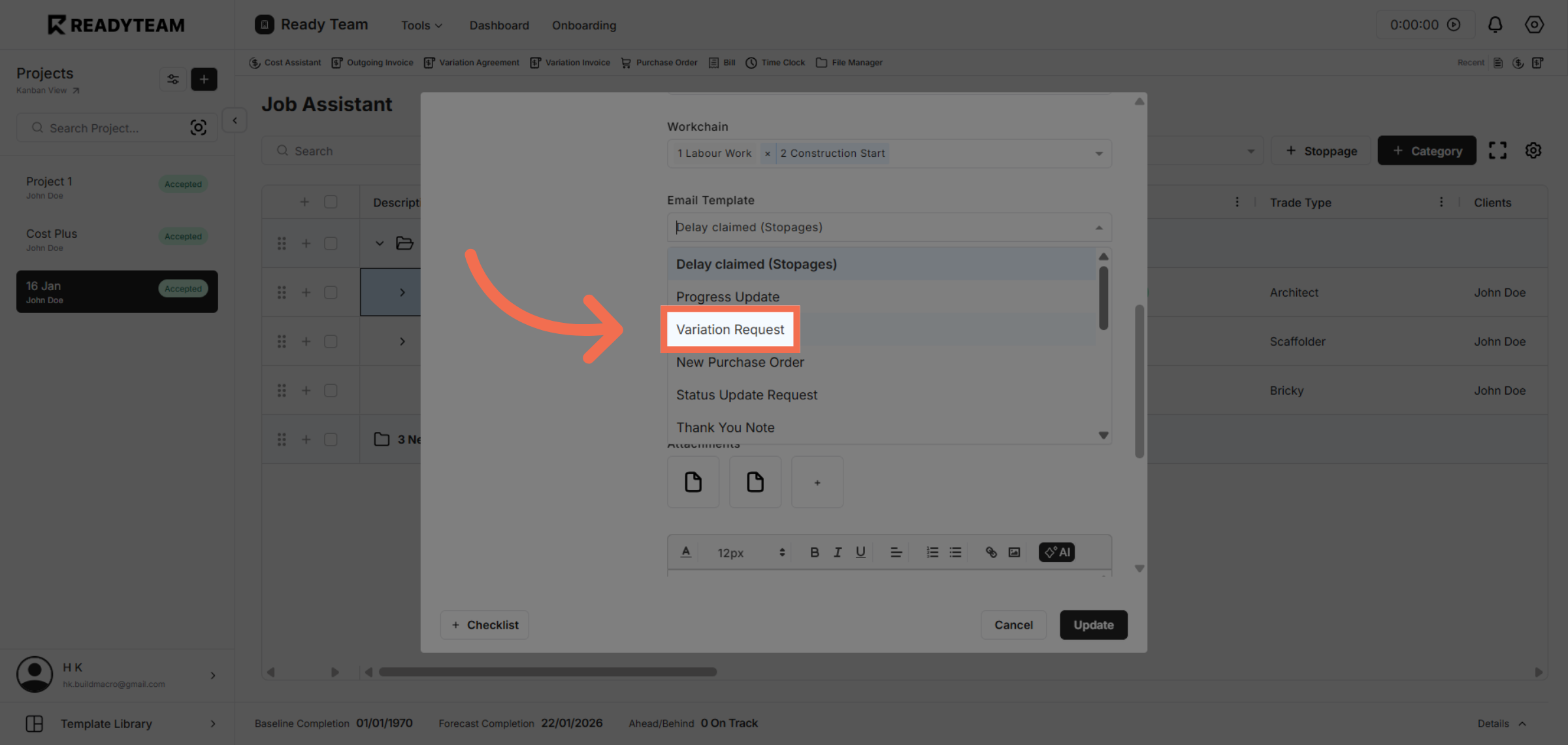Check the checkbox in the bottom folder row
1568x745 pixels.
pos(331,439)
